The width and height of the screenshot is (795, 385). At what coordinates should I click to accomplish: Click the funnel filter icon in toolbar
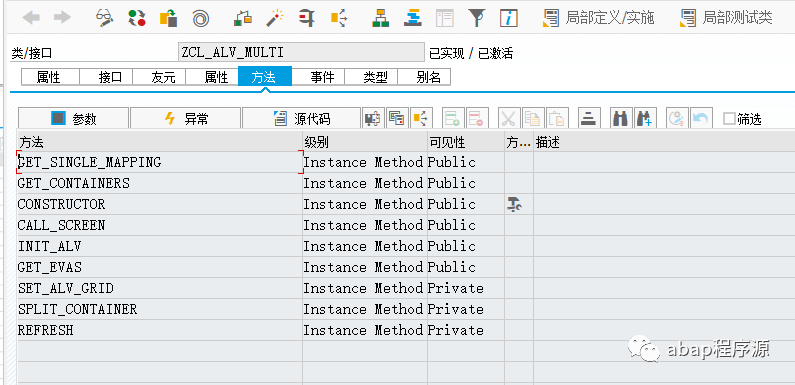click(476, 18)
